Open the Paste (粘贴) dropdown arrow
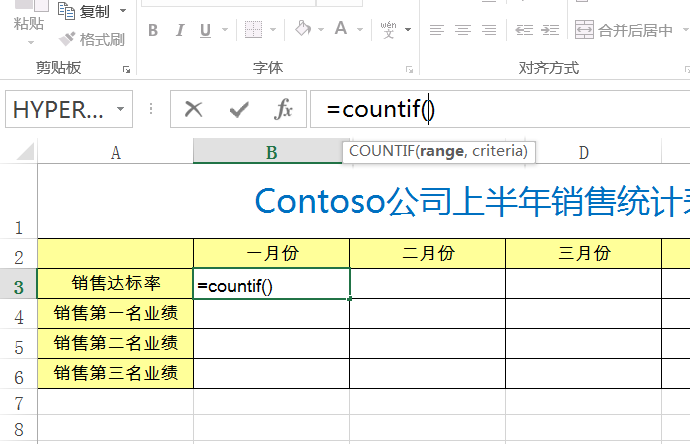Image resolution: width=690 pixels, height=444 pixels. coord(30,43)
